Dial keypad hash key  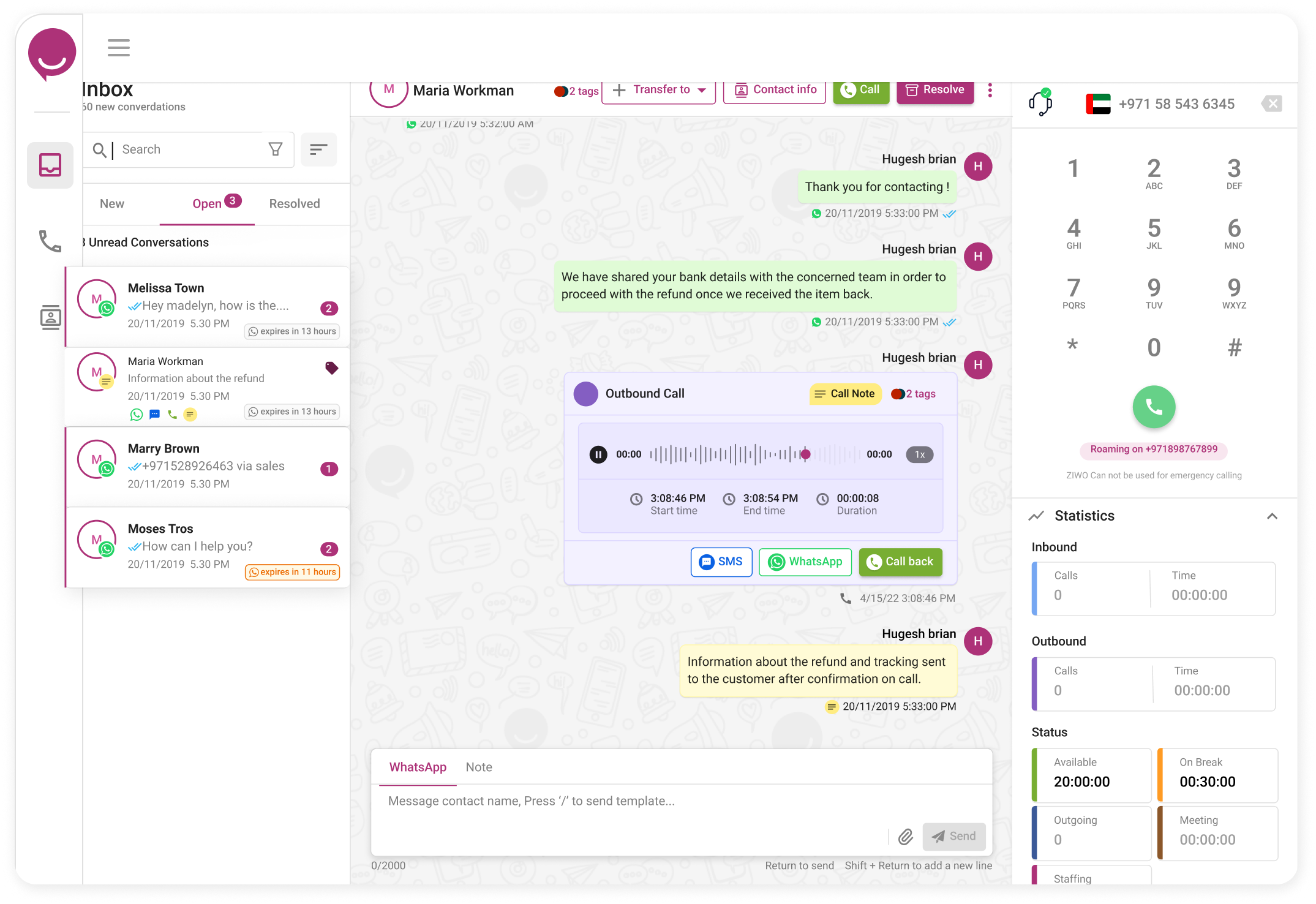(x=1235, y=348)
